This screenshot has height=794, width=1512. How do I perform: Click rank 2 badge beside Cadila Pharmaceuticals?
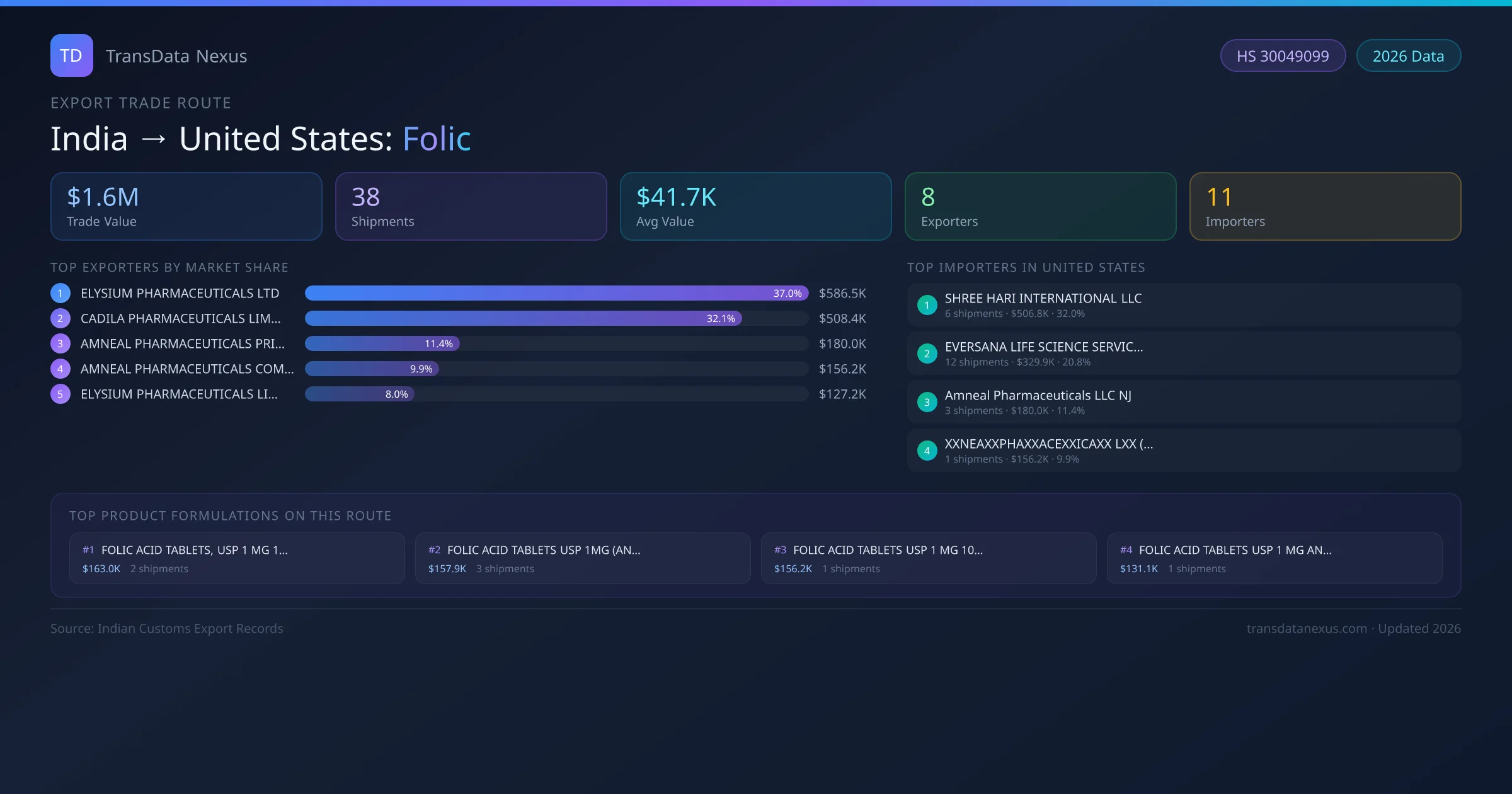point(60,318)
